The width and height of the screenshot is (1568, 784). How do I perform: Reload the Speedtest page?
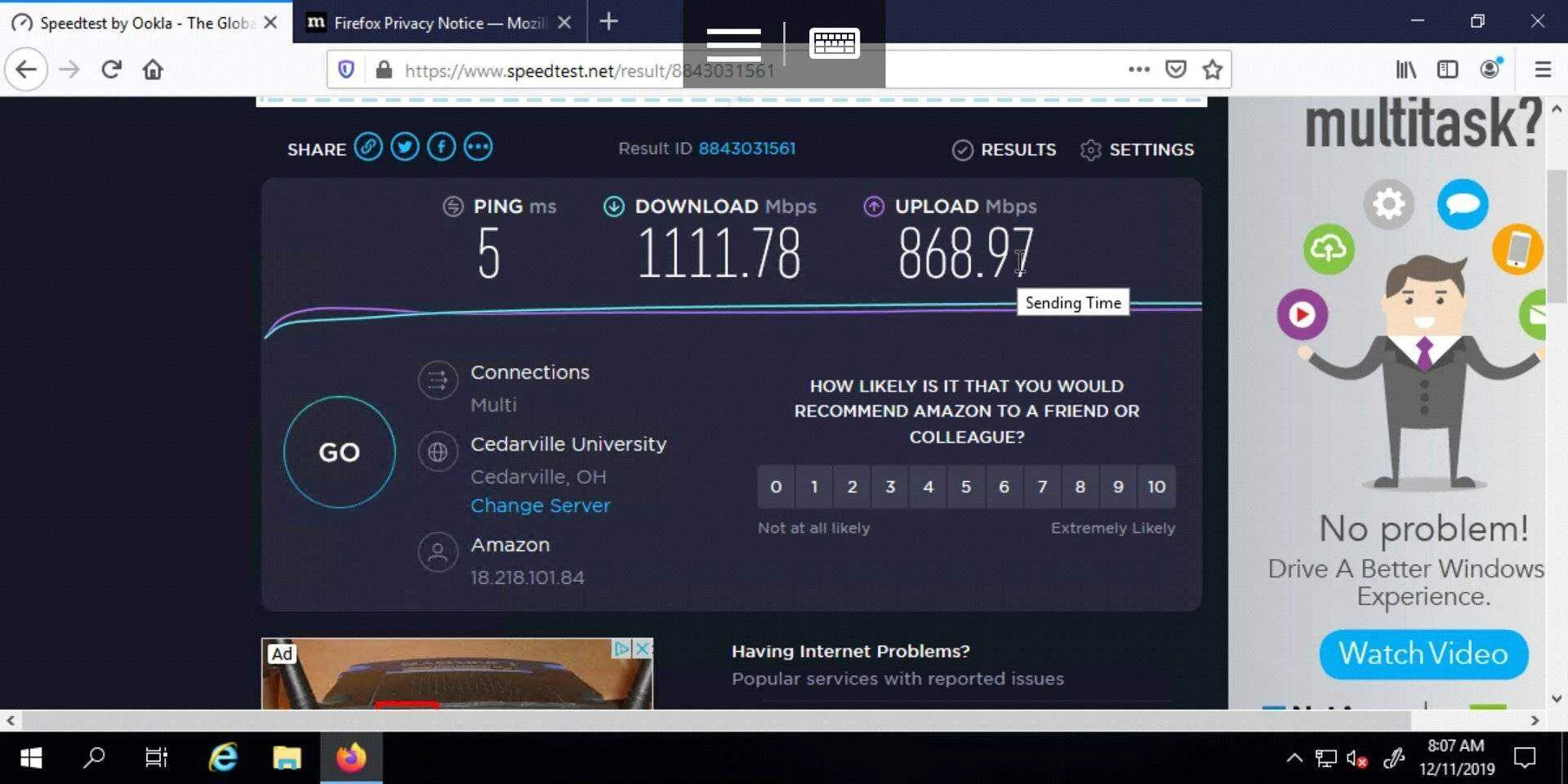(x=111, y=69)
